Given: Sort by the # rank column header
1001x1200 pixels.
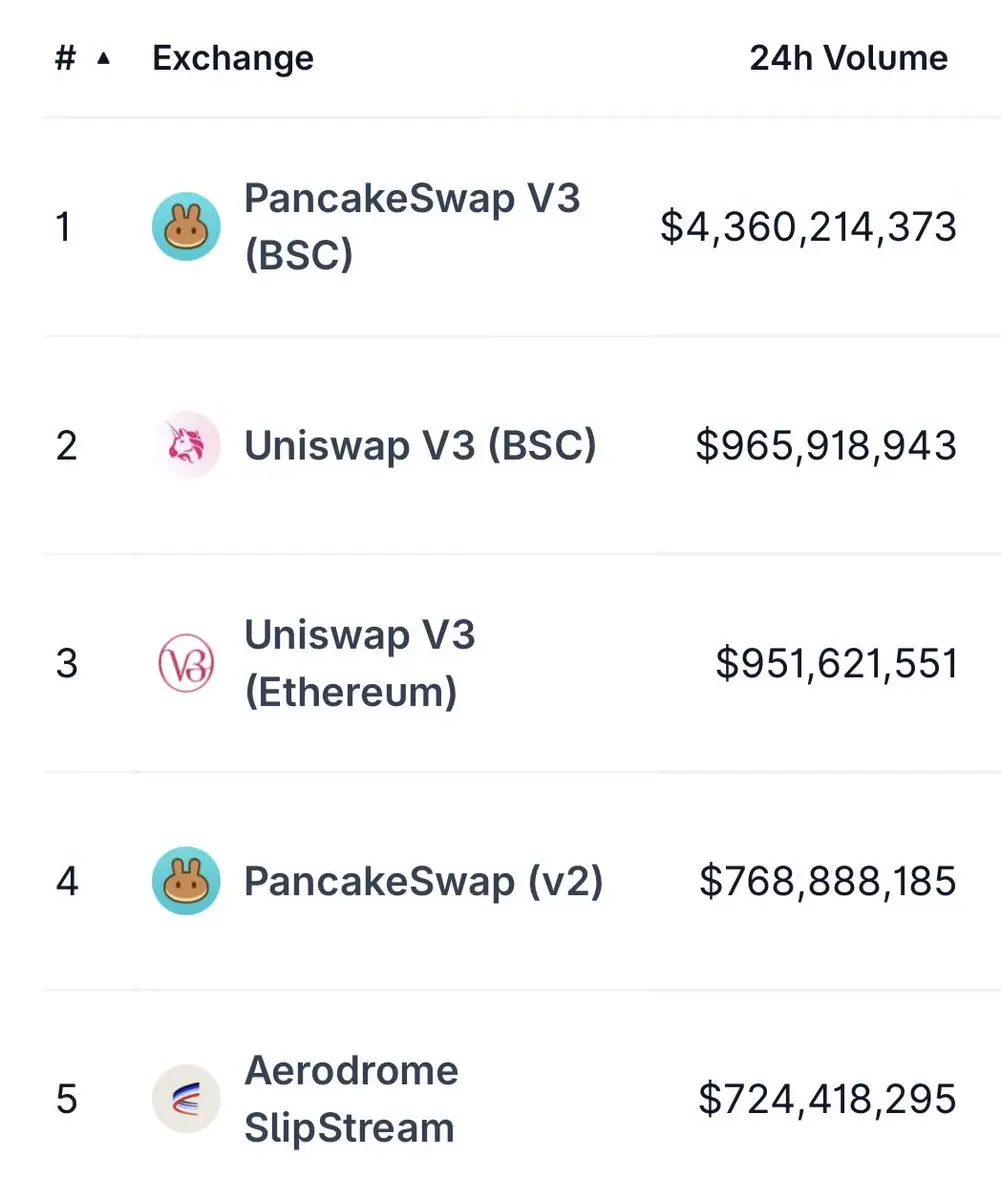Looking at the screenshot, I should (x=65, y=59).
